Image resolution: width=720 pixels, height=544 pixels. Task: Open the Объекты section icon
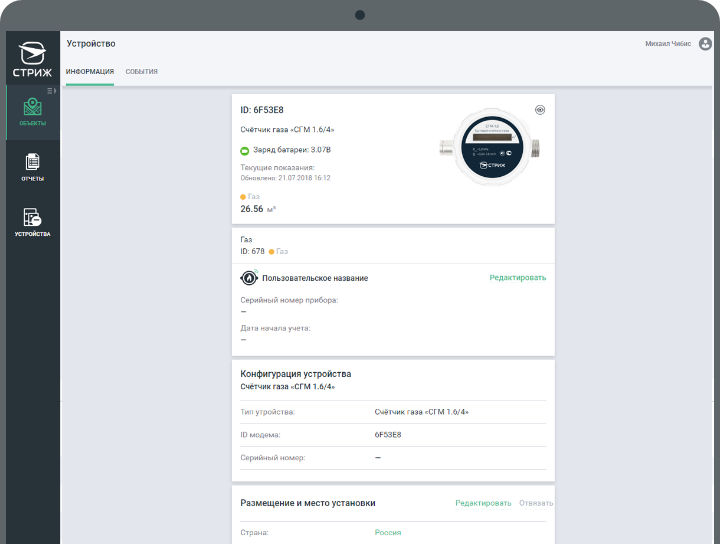(33, 107)
